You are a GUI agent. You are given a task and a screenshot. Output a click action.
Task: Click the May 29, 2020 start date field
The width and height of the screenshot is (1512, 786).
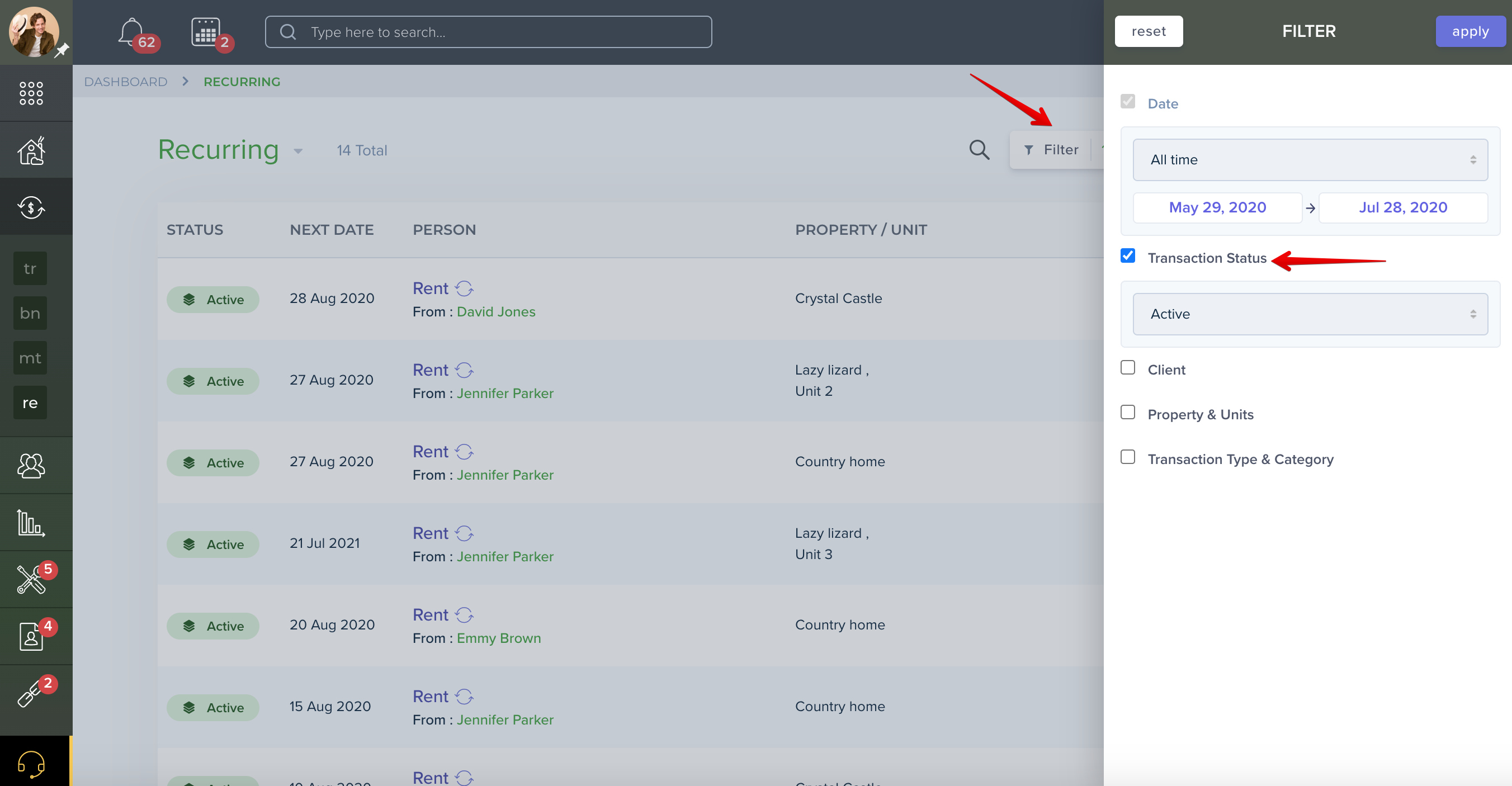click(x=1217, y=208)
